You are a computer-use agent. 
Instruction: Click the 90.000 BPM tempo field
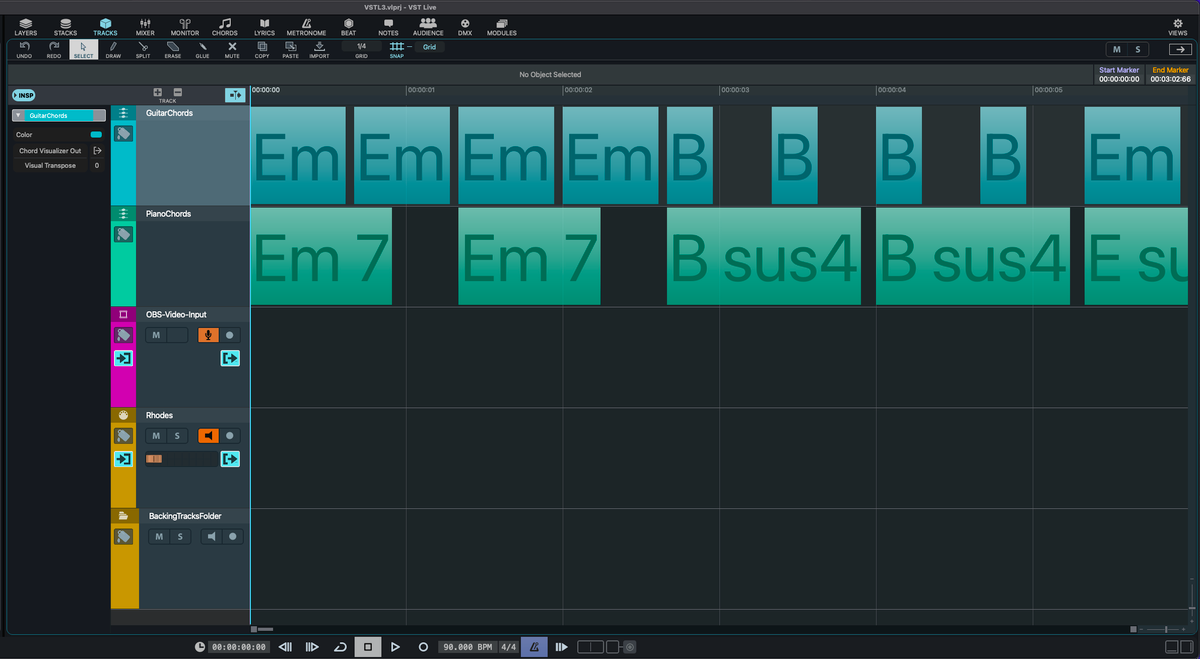[469, 647]
